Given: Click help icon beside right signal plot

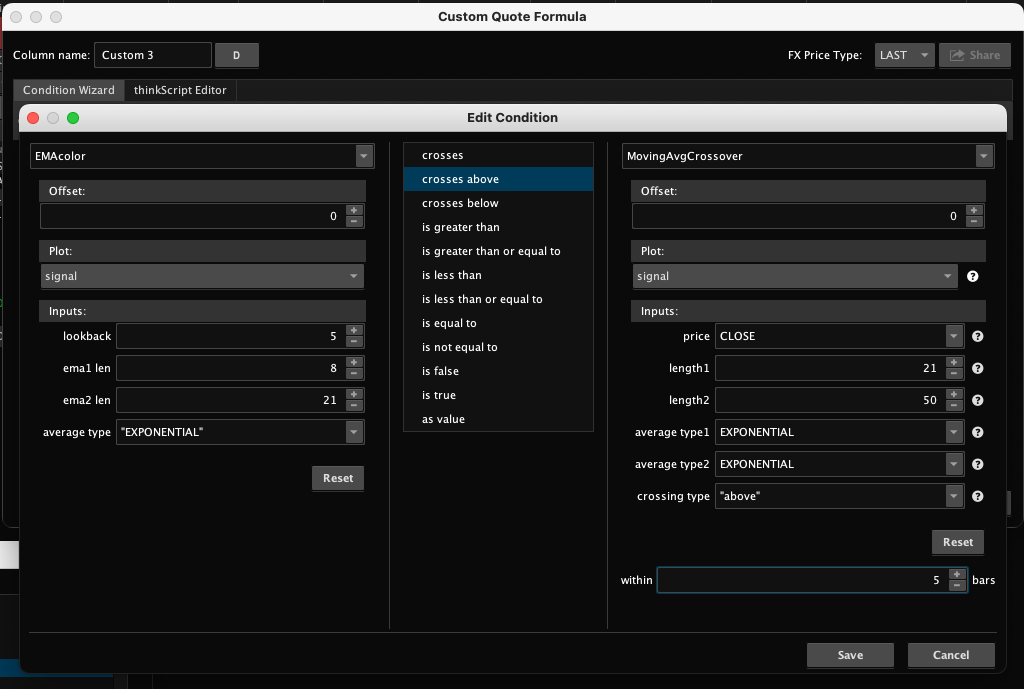Looking at the screenshot, I should (972, 277).
